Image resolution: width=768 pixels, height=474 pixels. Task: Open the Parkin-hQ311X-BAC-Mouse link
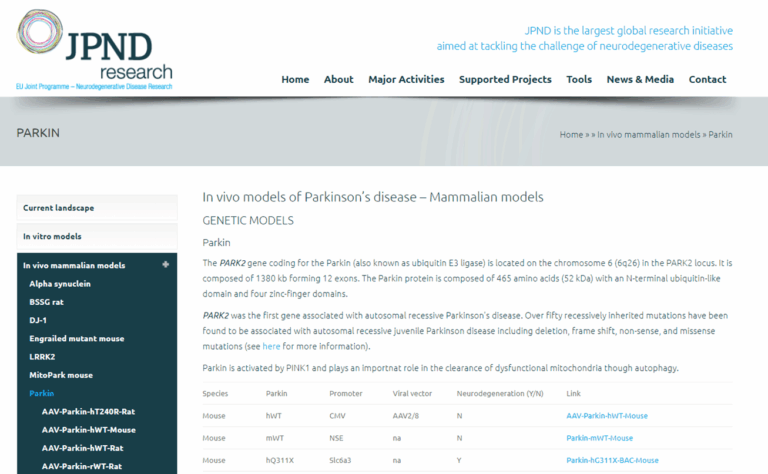(x=612, y=460)
